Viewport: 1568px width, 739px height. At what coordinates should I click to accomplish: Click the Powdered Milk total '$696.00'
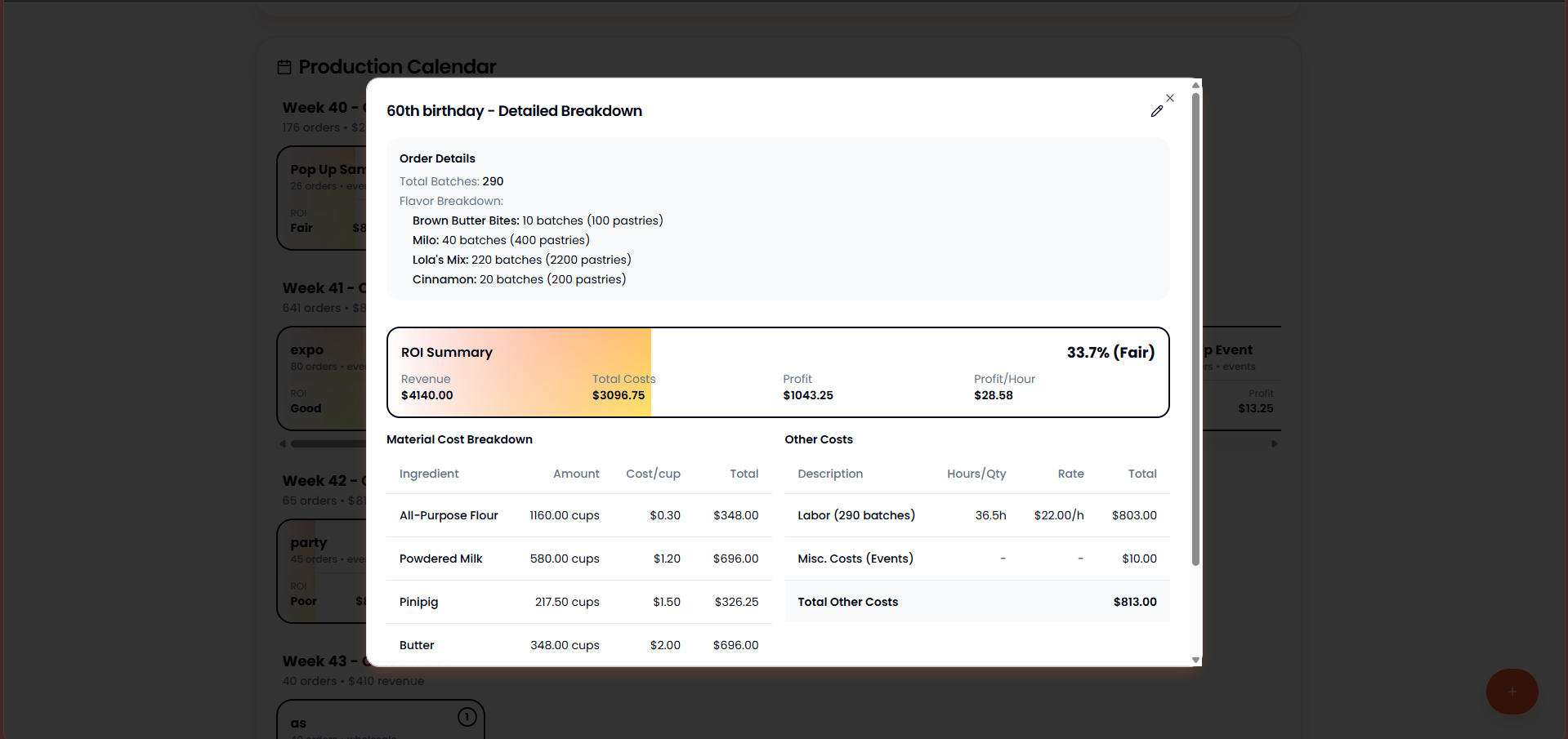pyautogui.click(x=735, y=559)
